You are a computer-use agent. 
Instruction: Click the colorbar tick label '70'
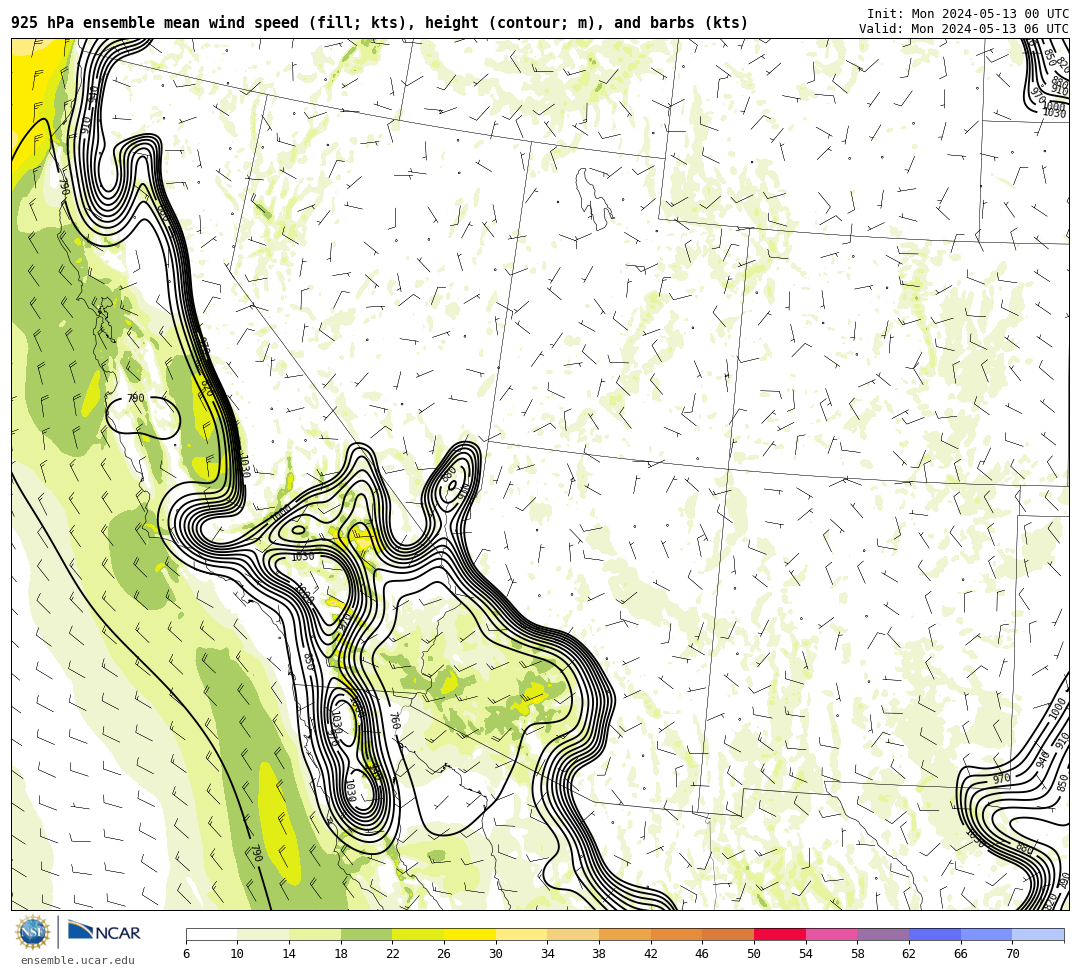click(x=1012, y=954)
